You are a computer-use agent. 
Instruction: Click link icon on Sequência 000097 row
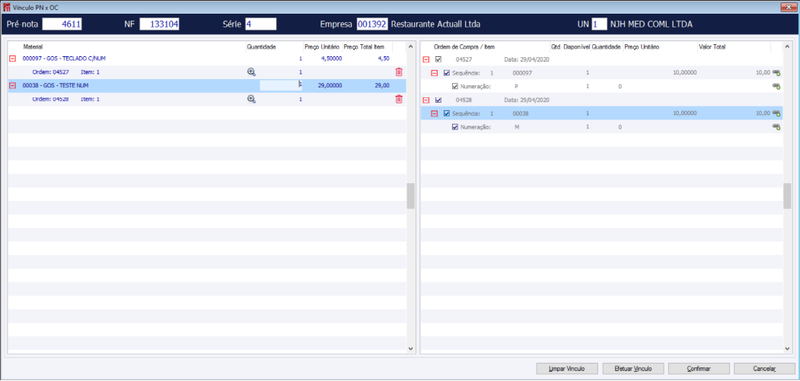click(x=777, y=73)
